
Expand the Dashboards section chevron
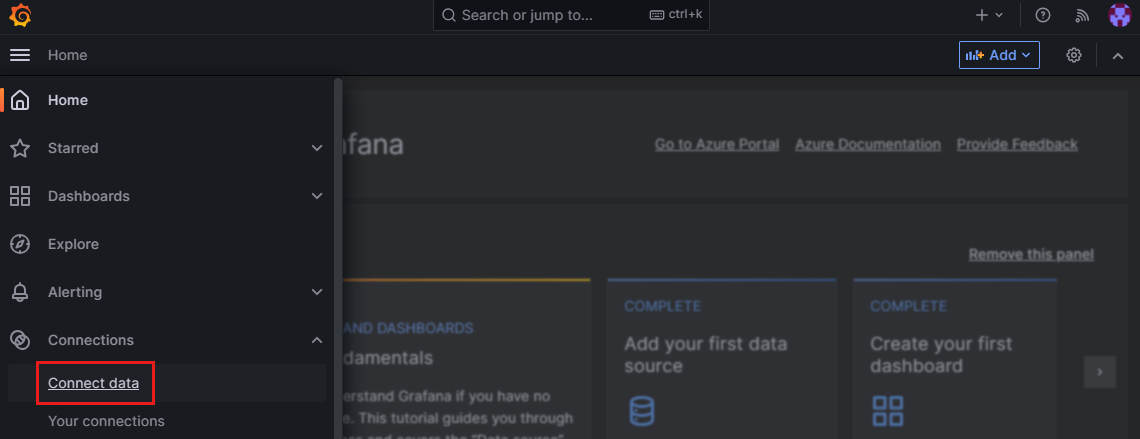coord(317,196)
